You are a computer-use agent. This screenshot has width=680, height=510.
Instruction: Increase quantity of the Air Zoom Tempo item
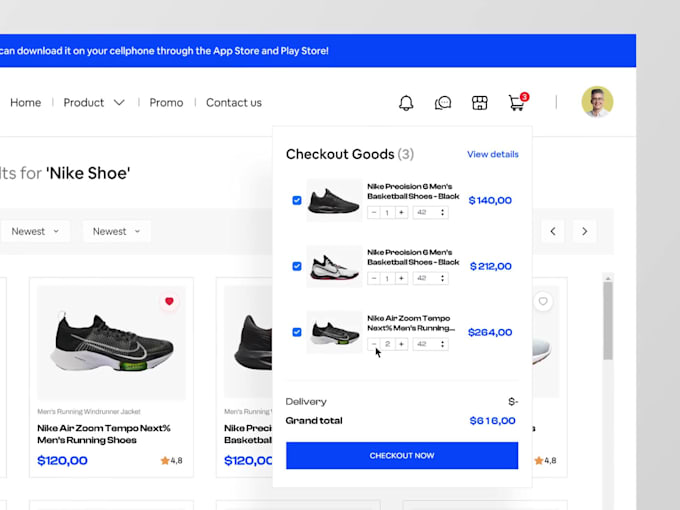402,344
